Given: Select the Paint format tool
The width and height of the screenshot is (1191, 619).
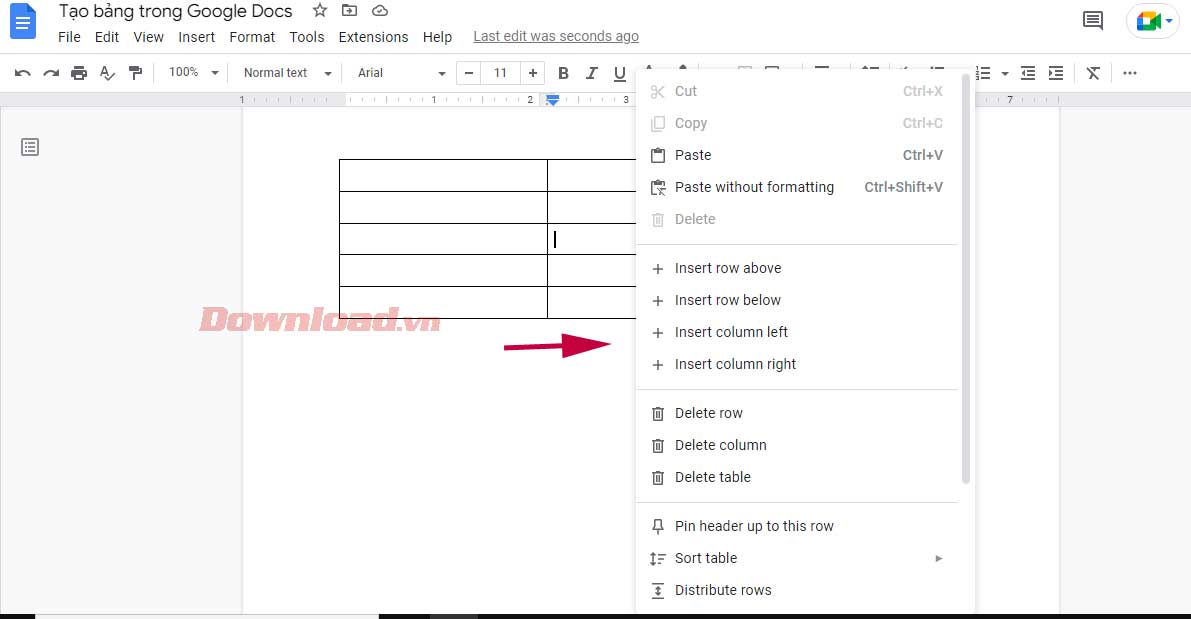Looking at the screenshot, I should 135,72.
